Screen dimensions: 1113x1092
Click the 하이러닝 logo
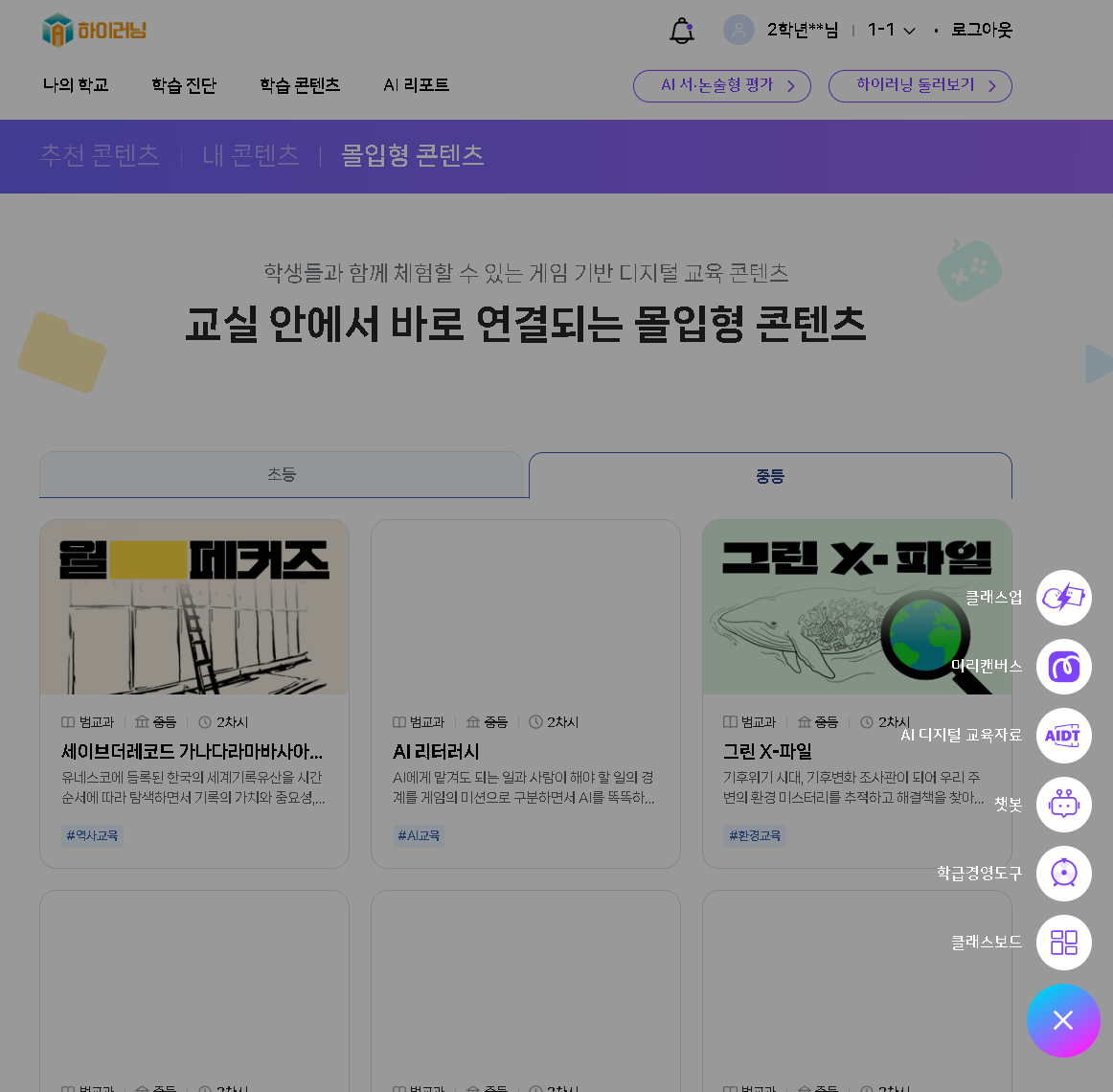tap(94, 30)
